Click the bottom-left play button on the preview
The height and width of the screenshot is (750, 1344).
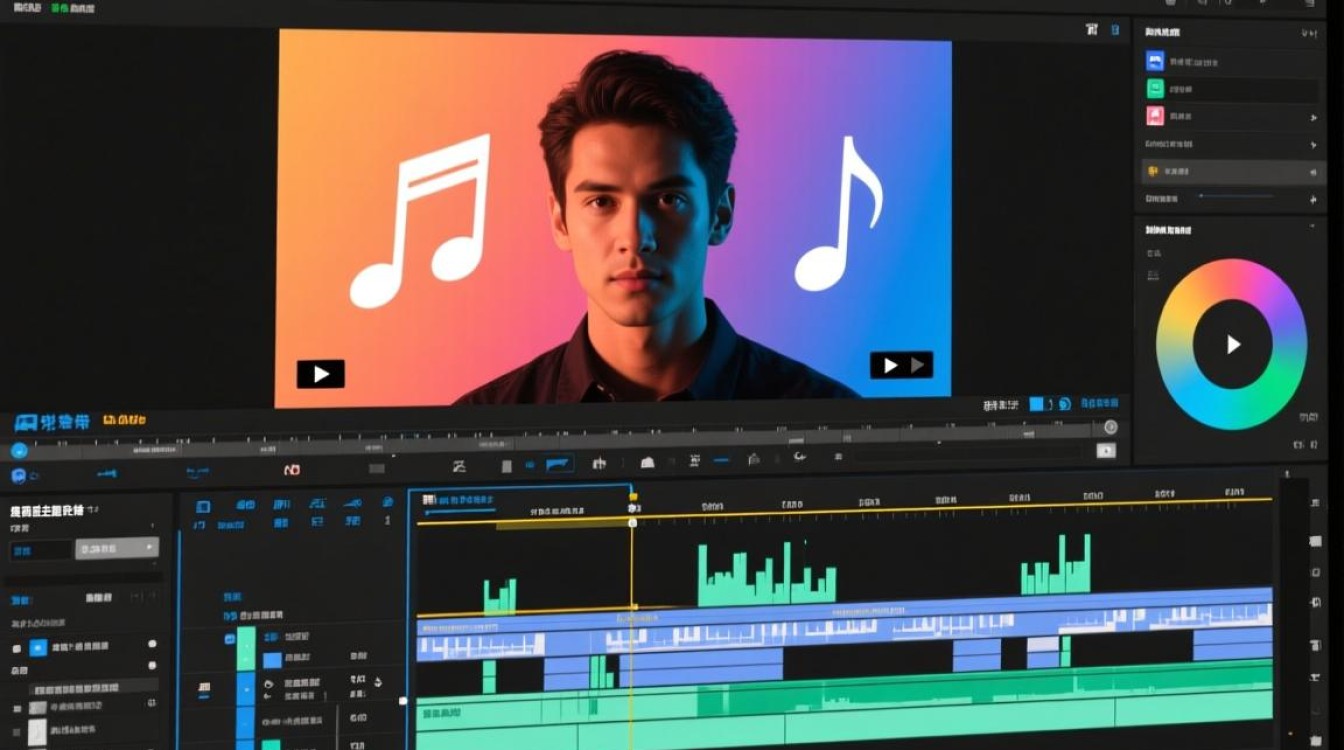click(320, 374)
